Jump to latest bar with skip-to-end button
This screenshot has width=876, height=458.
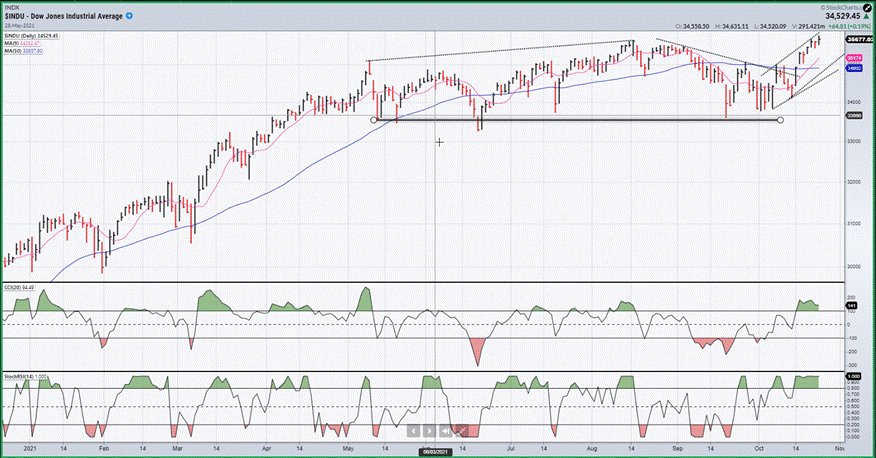click(x=445, y=431)
